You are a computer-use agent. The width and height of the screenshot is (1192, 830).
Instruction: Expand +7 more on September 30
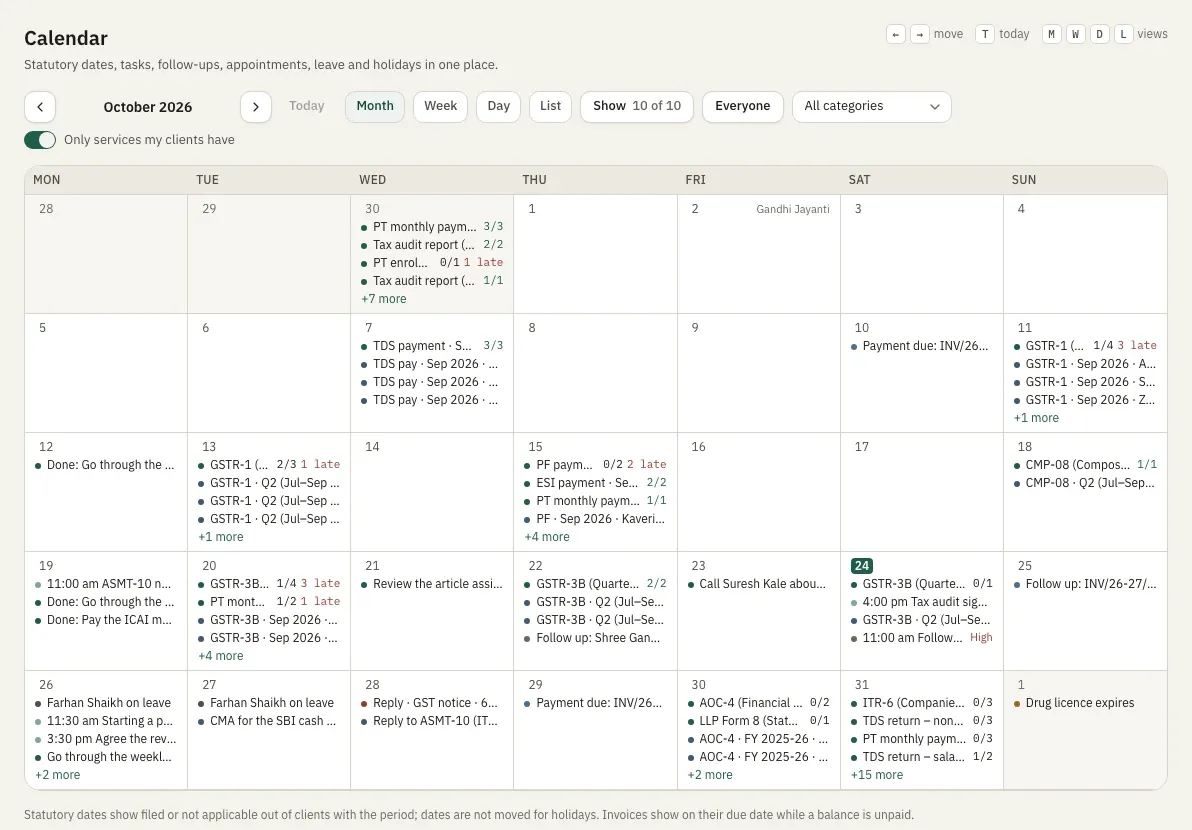coord(384,299)
